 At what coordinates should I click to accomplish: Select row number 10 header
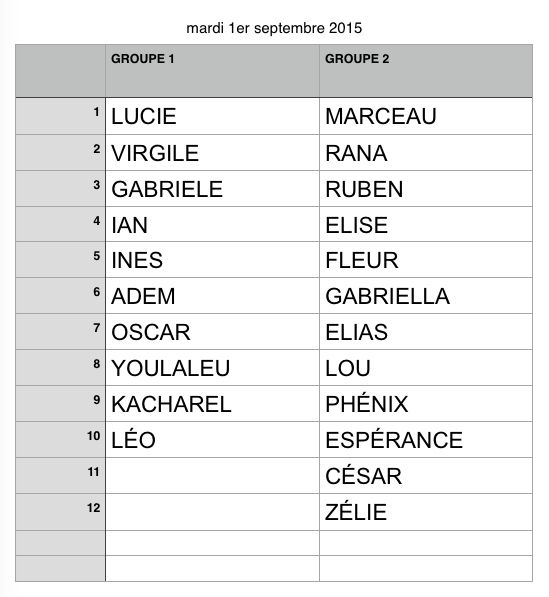coord(61,440)
